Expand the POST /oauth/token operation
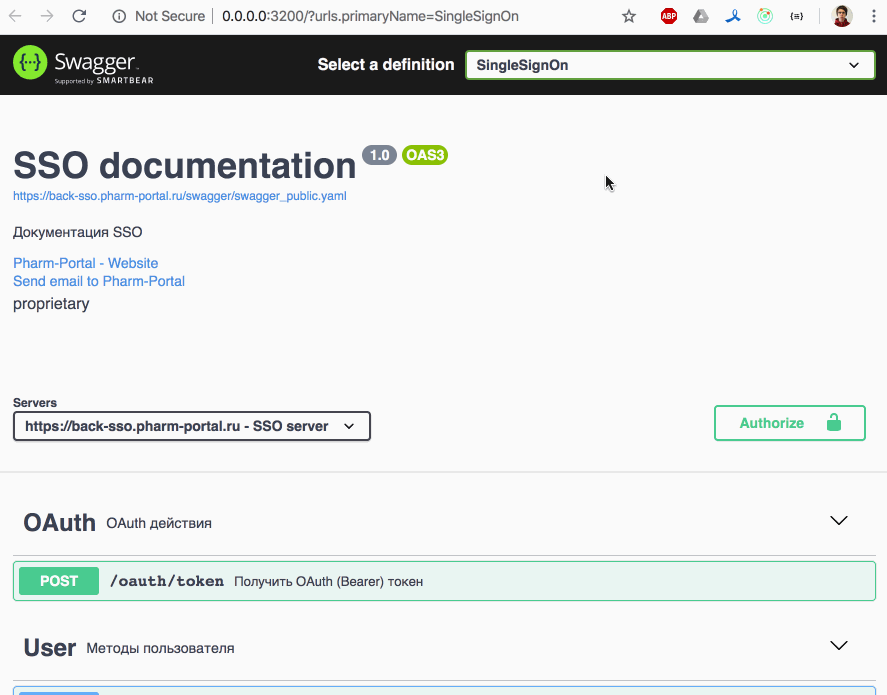887x695 pixels. click(x=444, y=581)
